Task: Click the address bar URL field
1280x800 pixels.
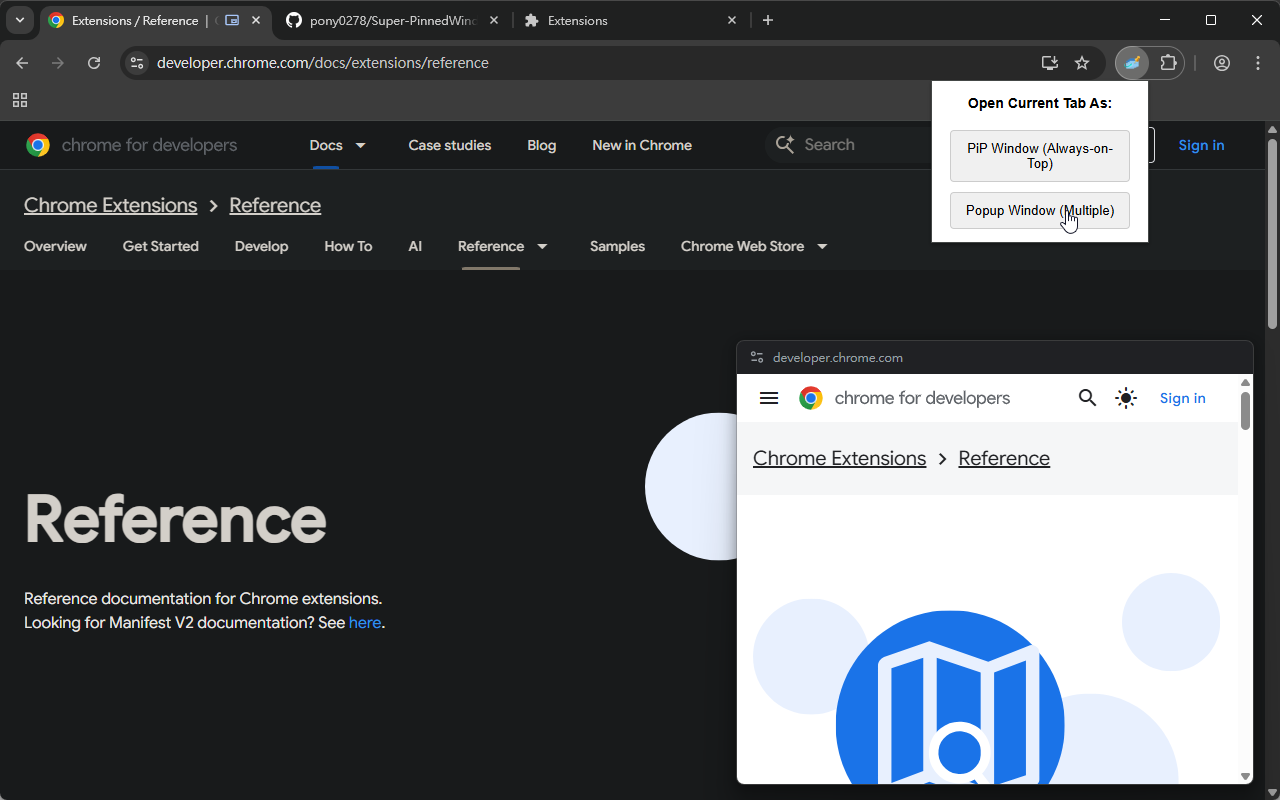Action: click(590, 63)
